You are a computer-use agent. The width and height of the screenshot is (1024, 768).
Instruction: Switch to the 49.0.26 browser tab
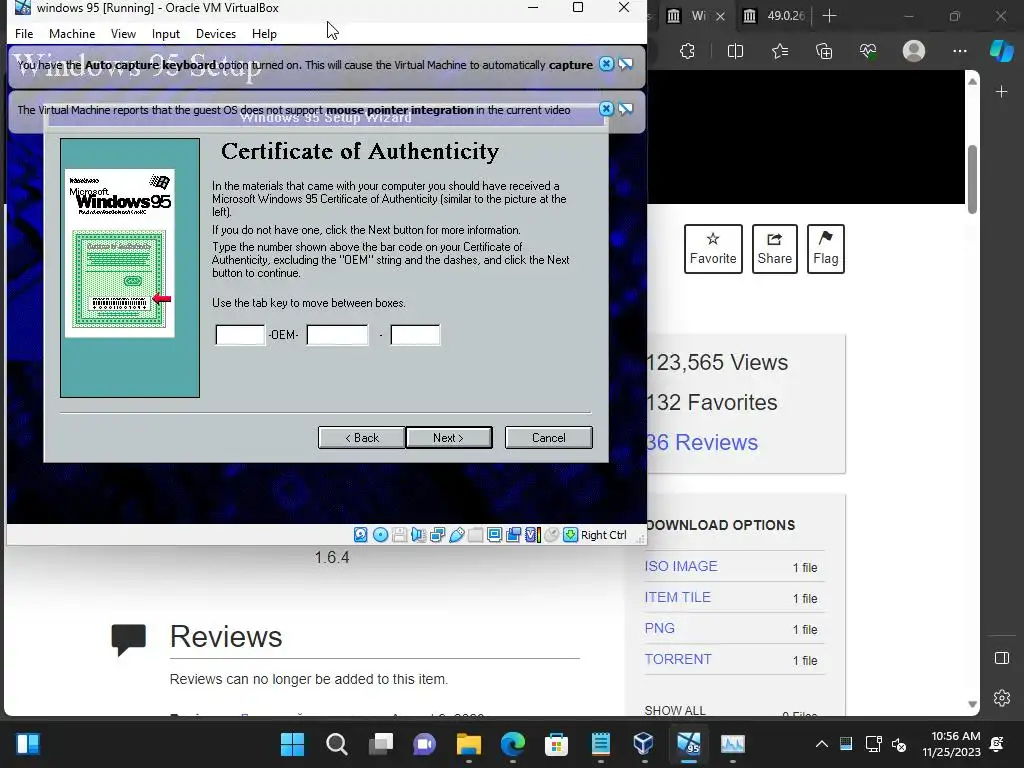pos(775,16)
